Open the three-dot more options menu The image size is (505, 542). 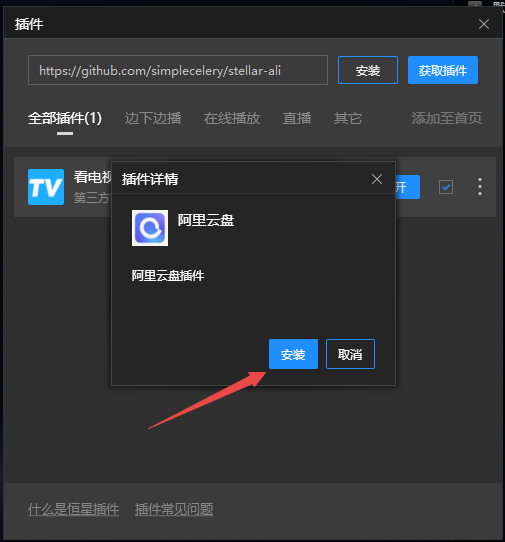click(479, 187)
